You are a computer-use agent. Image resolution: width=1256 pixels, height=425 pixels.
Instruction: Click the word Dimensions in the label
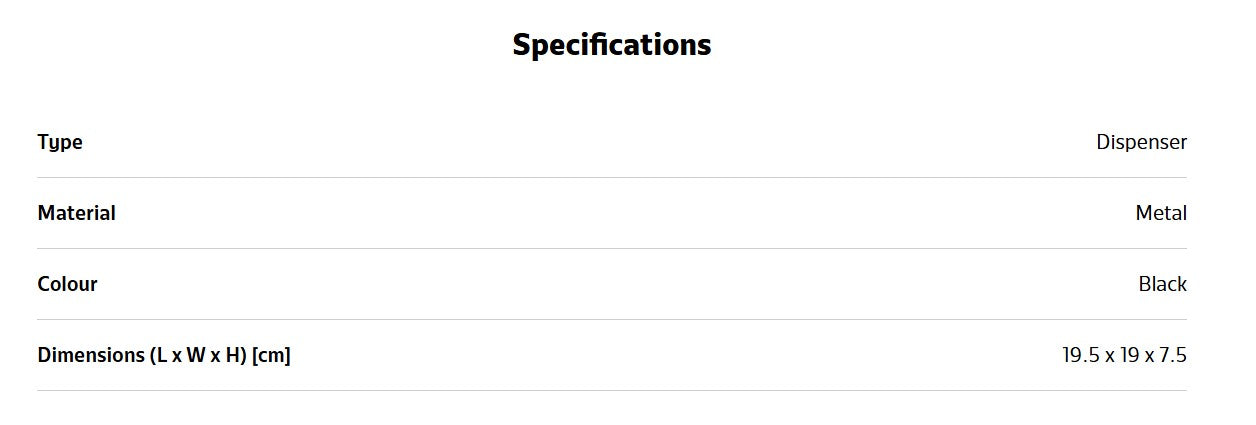pos(91,355)
